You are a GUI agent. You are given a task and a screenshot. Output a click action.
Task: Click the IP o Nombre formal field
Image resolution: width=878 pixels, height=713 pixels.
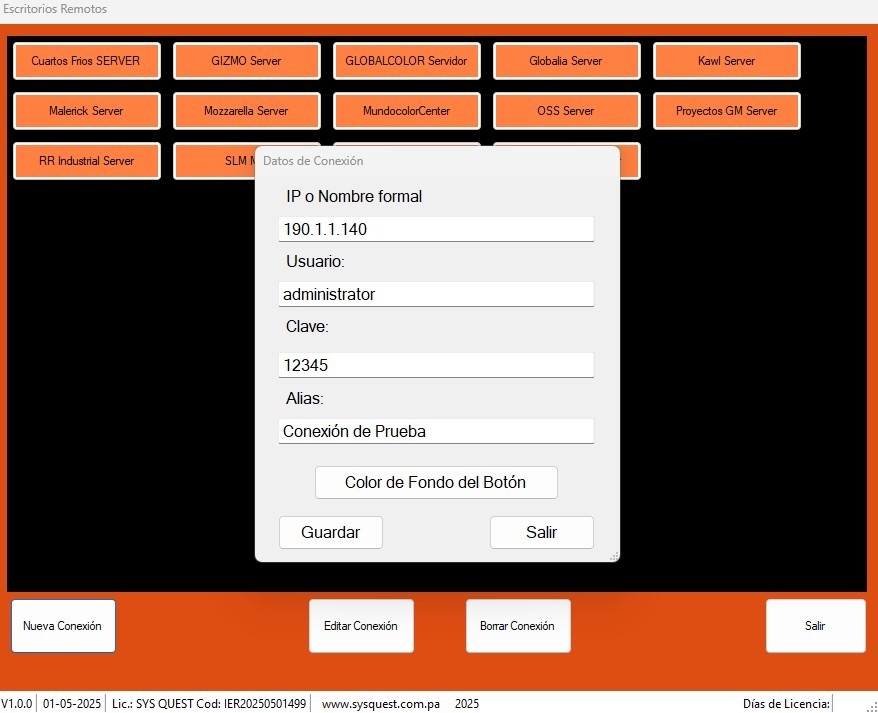436,229
